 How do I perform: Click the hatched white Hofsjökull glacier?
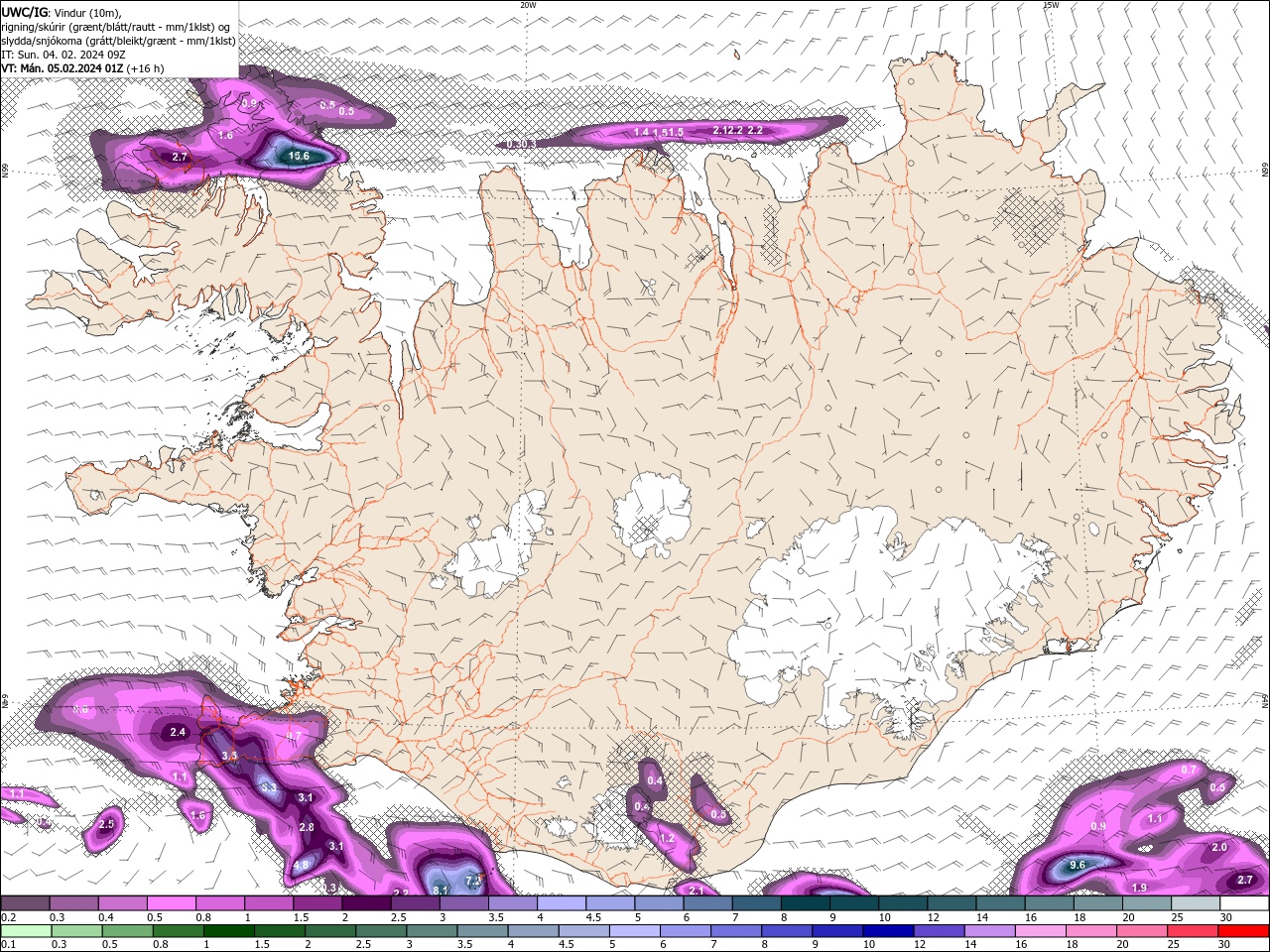tap(653, 515)
